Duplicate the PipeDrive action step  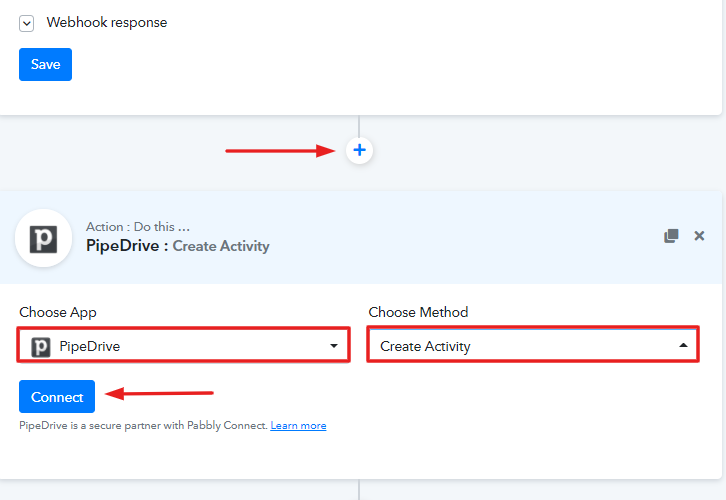(671, 236)
